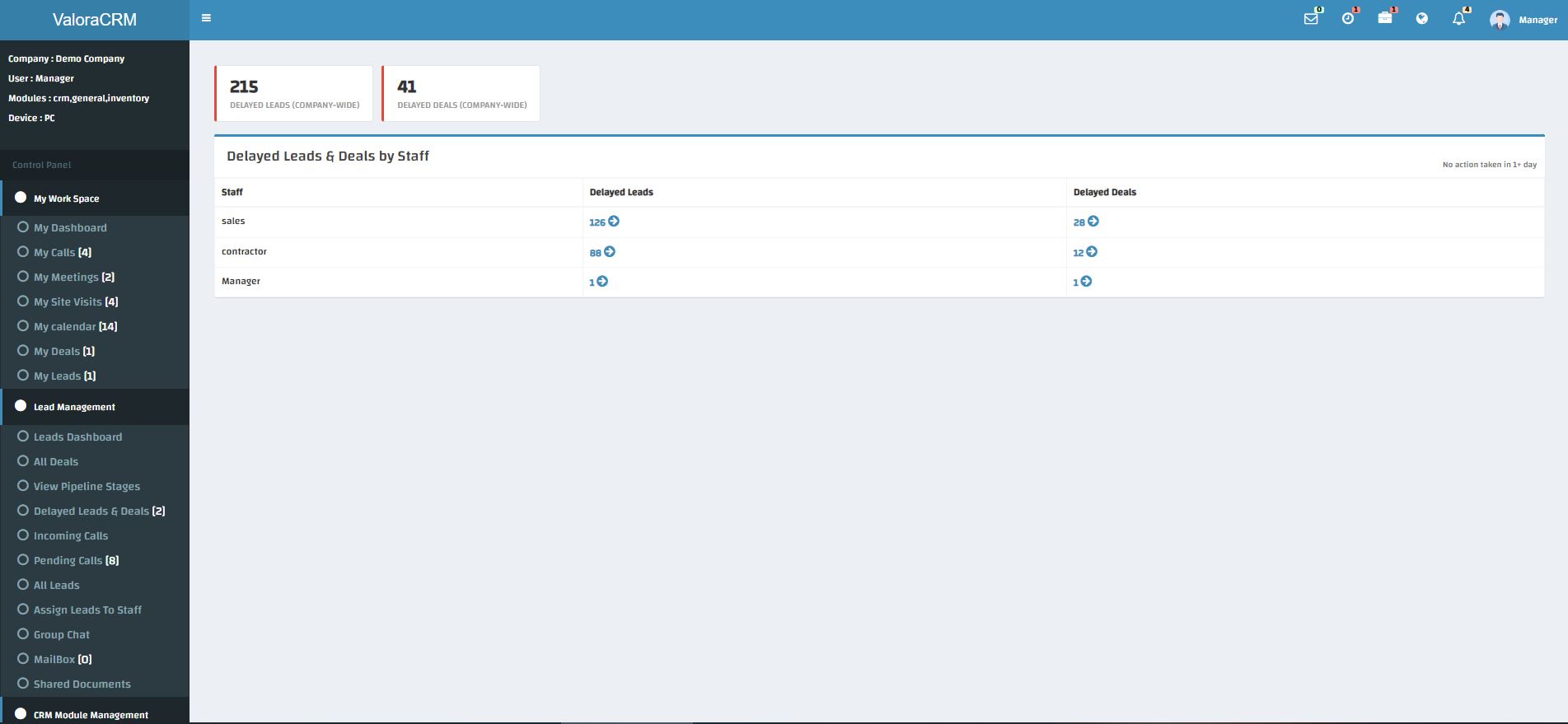Click 'Modules : crm,general,inventory' text

pos(79,98)
